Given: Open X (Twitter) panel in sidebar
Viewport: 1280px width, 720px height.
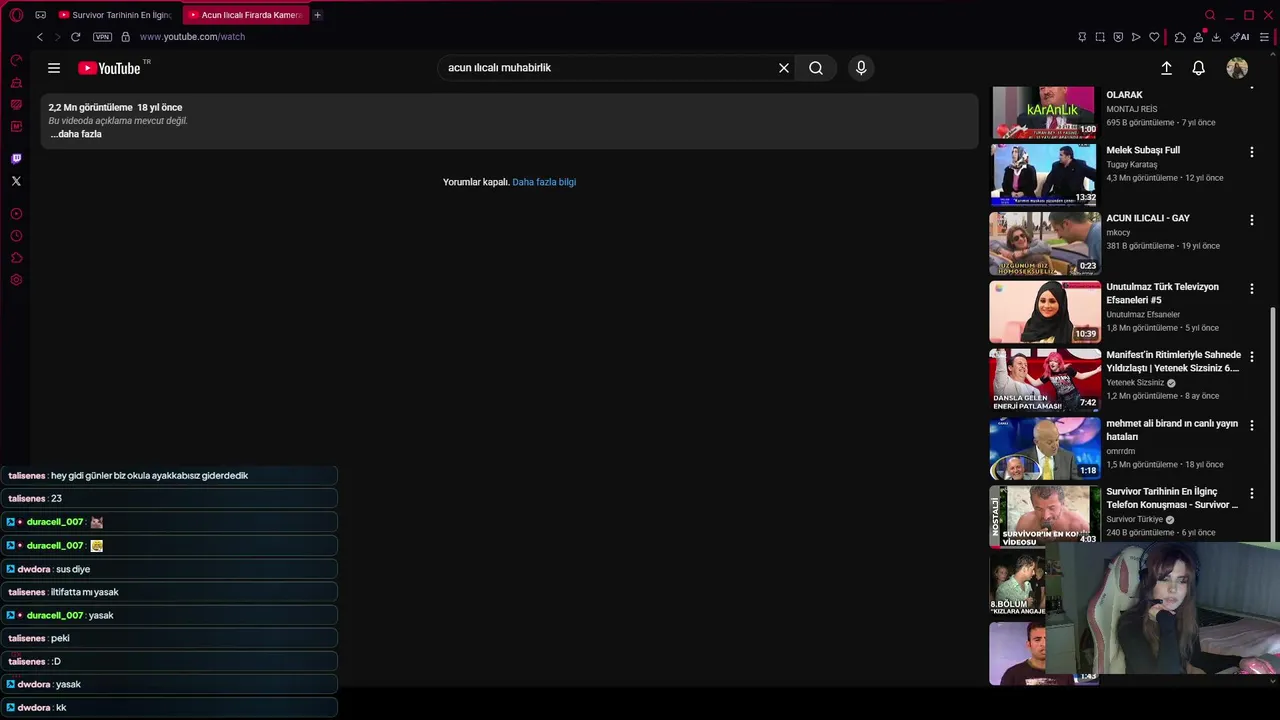Looking at the screenshot, I should (x=16, y=181).
